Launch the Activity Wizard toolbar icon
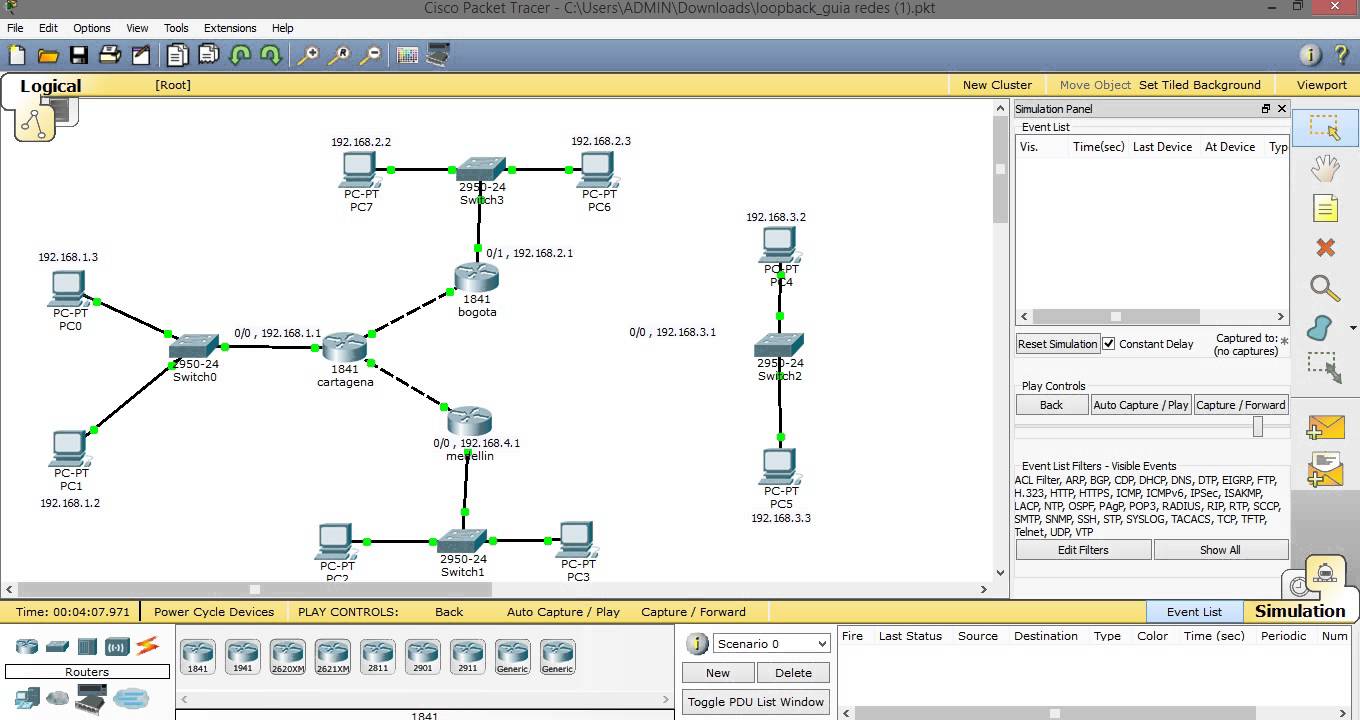The width and height of the screenshot is (1360, 720). click(x=141, y=55)
